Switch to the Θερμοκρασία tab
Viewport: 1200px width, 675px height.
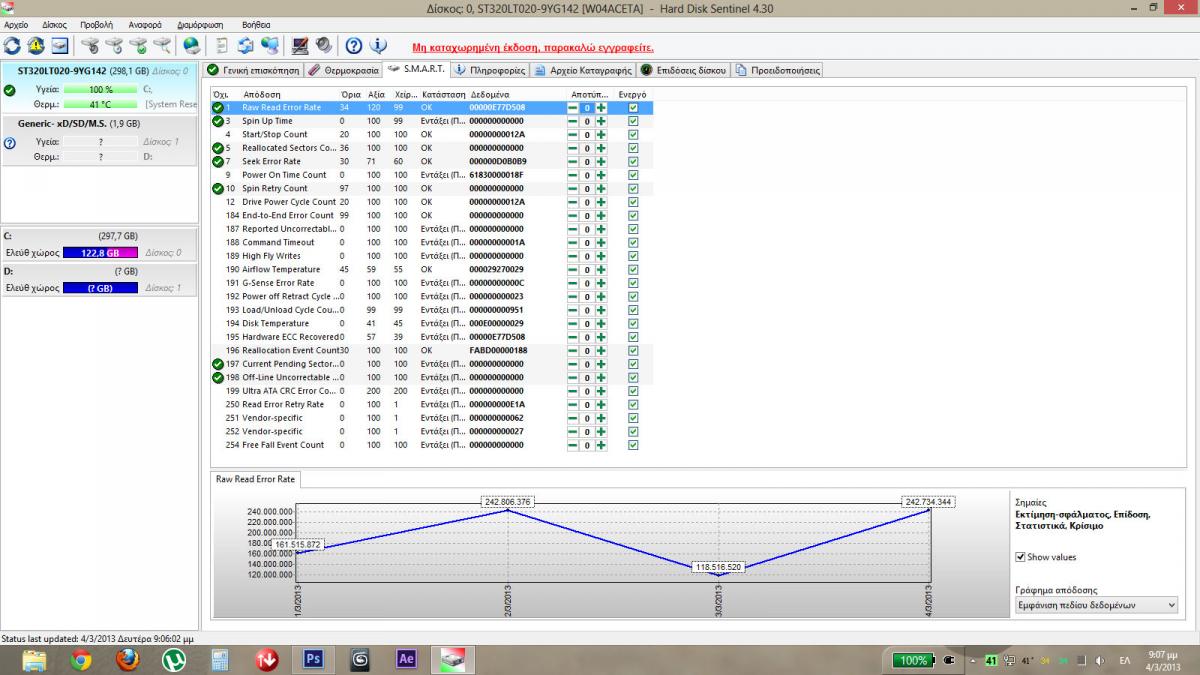pyautogui.click(x=343, y=70)
